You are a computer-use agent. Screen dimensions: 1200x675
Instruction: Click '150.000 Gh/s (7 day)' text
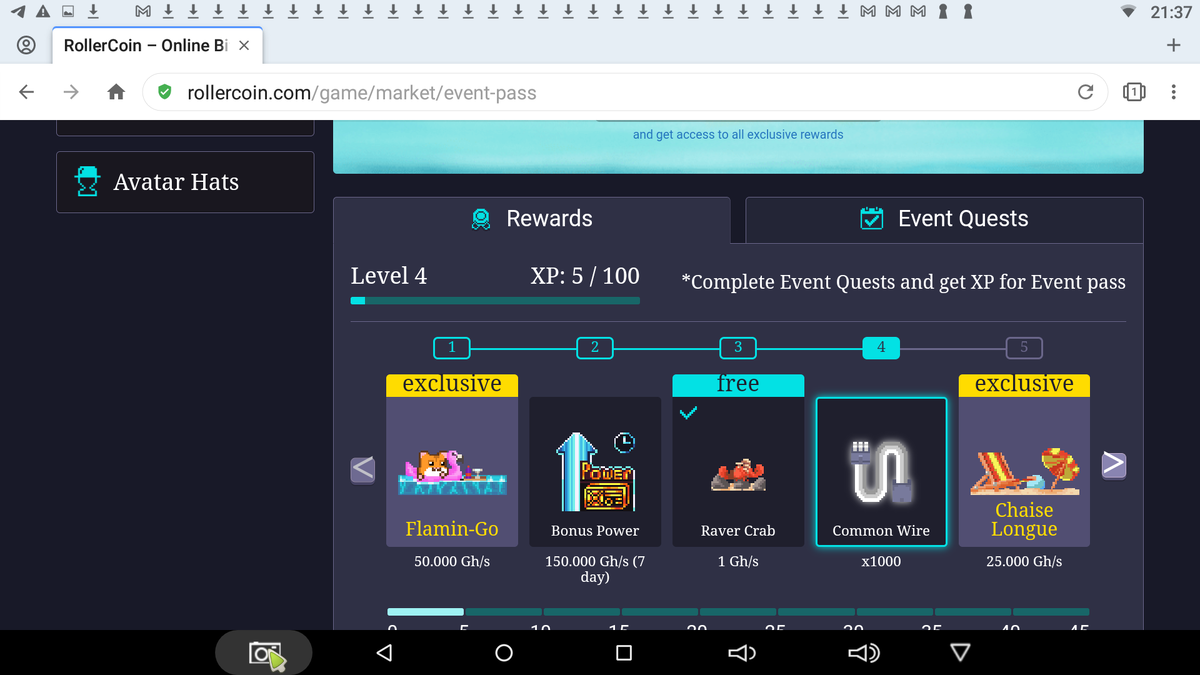point(595,569)
